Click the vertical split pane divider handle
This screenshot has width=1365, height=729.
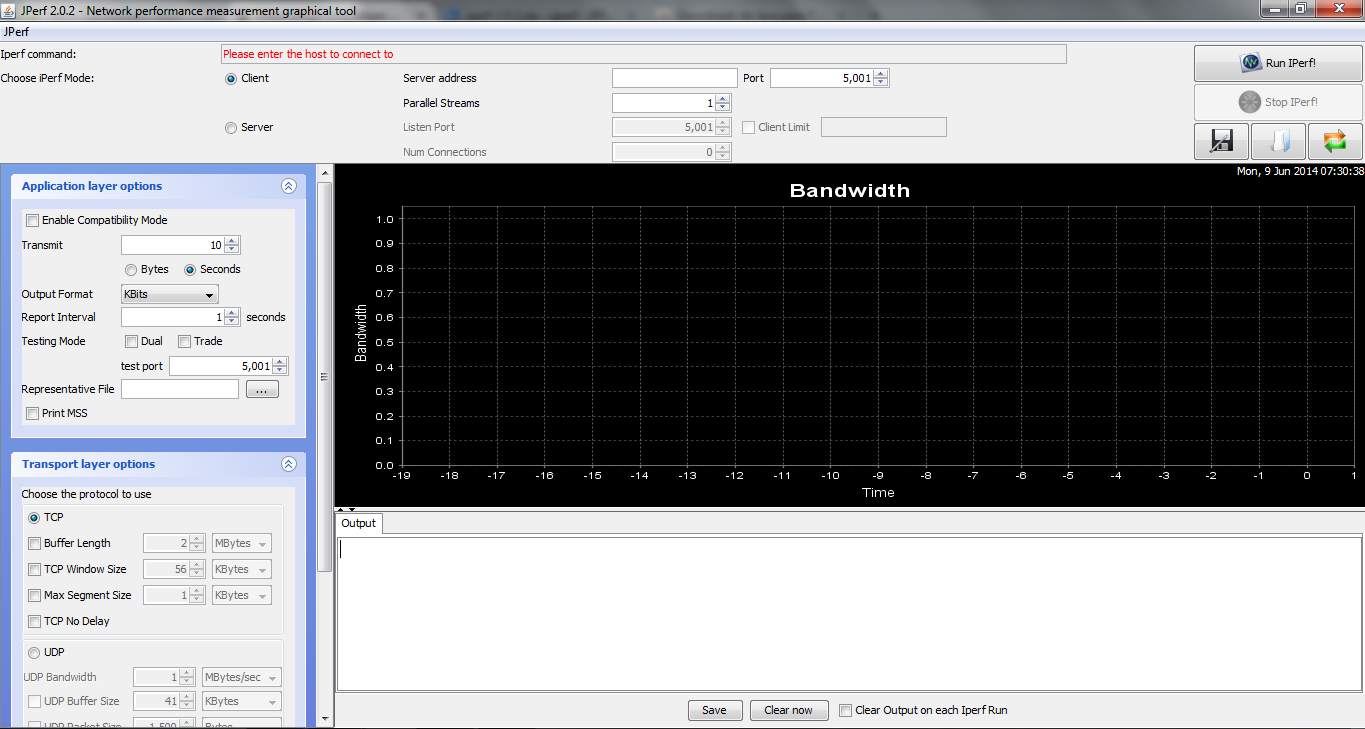tap(324, 377)
